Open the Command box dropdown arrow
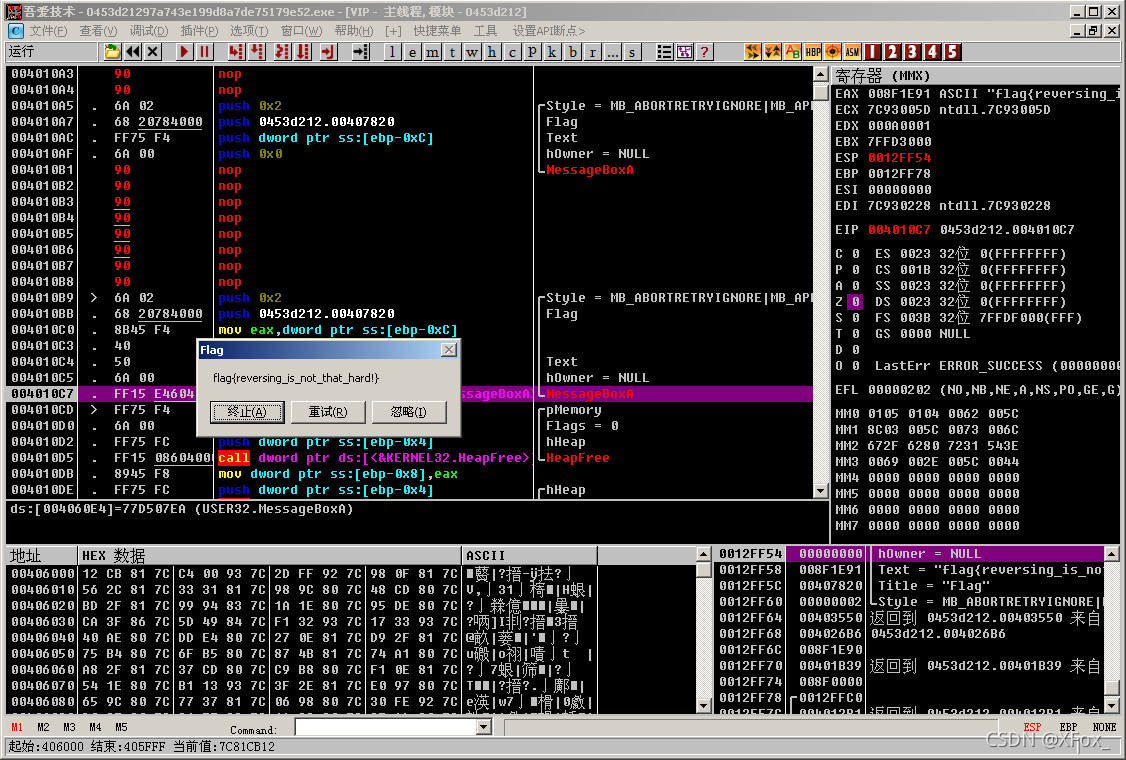 coord(484,727)
